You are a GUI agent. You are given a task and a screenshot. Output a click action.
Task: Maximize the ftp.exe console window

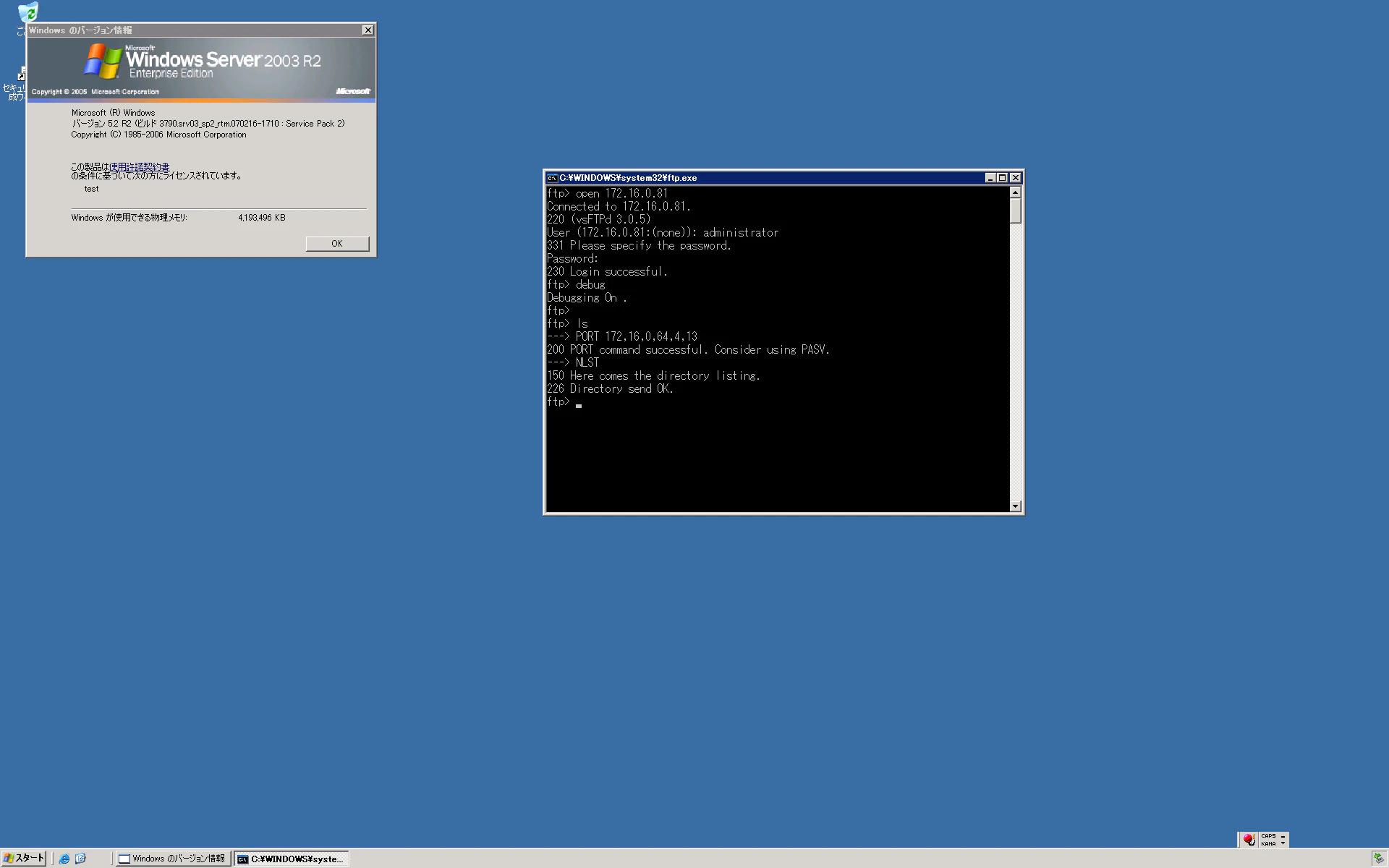[x=1002, y=178]
